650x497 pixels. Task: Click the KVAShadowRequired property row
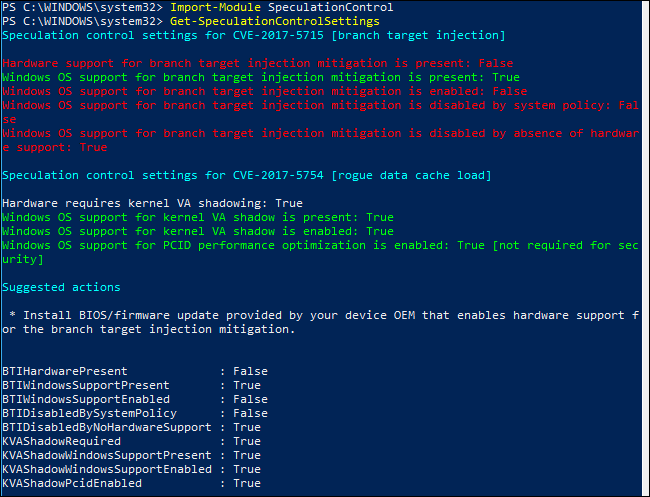coord(130,441)
